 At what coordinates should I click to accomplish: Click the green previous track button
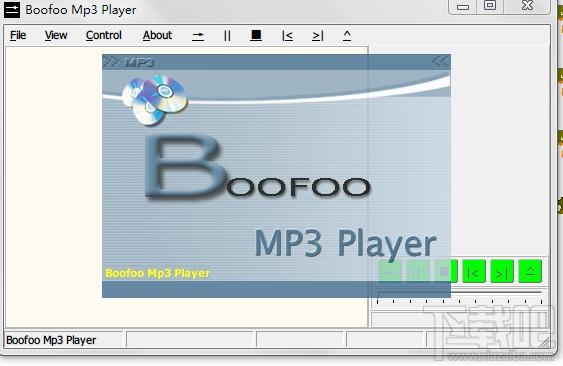(x=474, y=271)
